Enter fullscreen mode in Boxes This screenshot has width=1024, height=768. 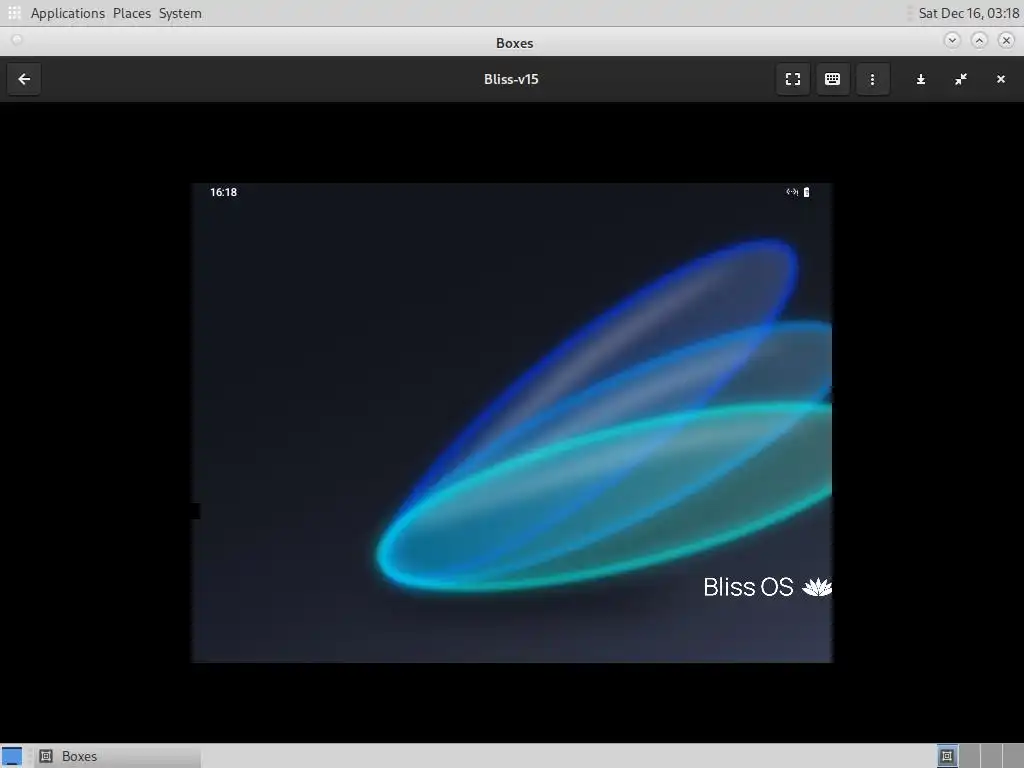[793, 79]
